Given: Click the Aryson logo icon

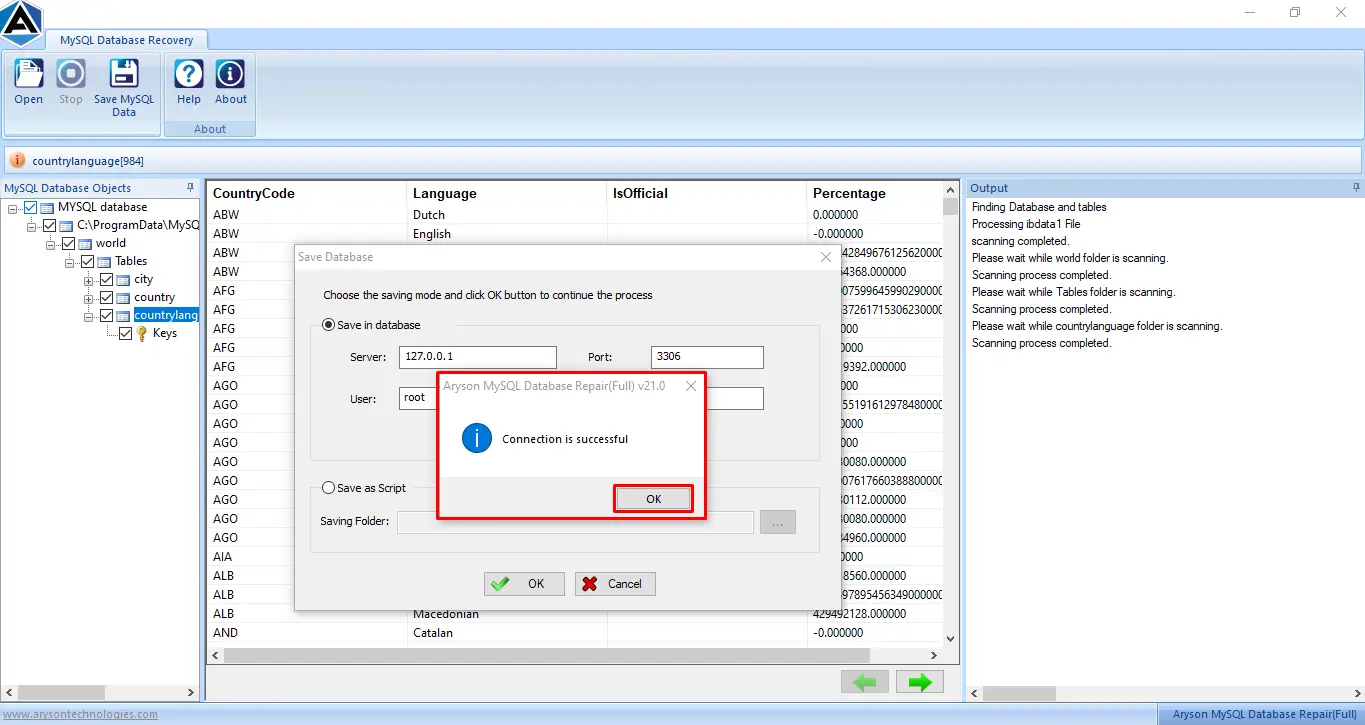Looking at the screenshot, I should [x=21, y=22].
